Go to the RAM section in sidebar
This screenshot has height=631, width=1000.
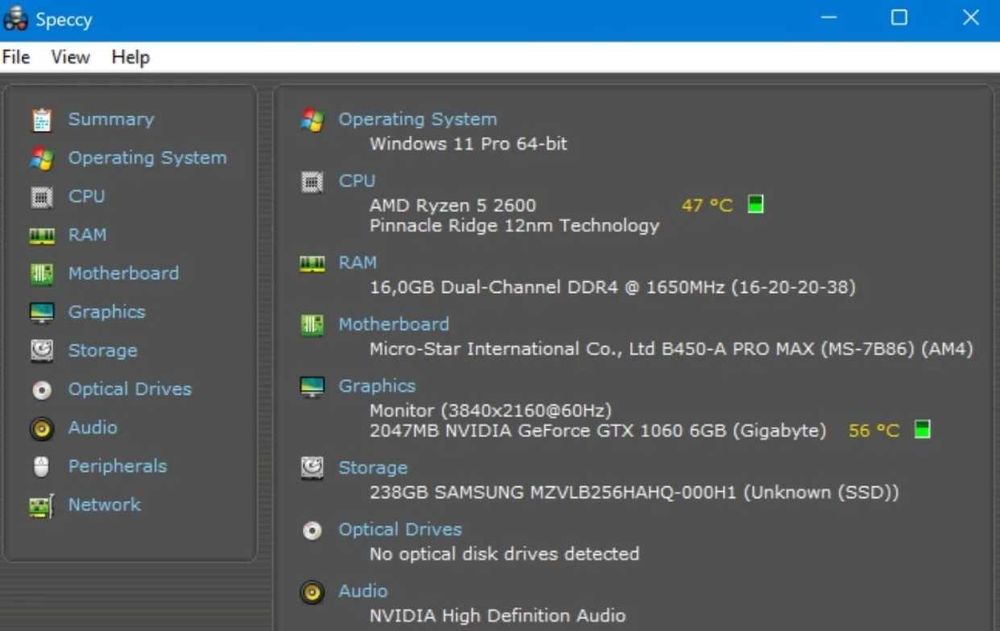87,235
